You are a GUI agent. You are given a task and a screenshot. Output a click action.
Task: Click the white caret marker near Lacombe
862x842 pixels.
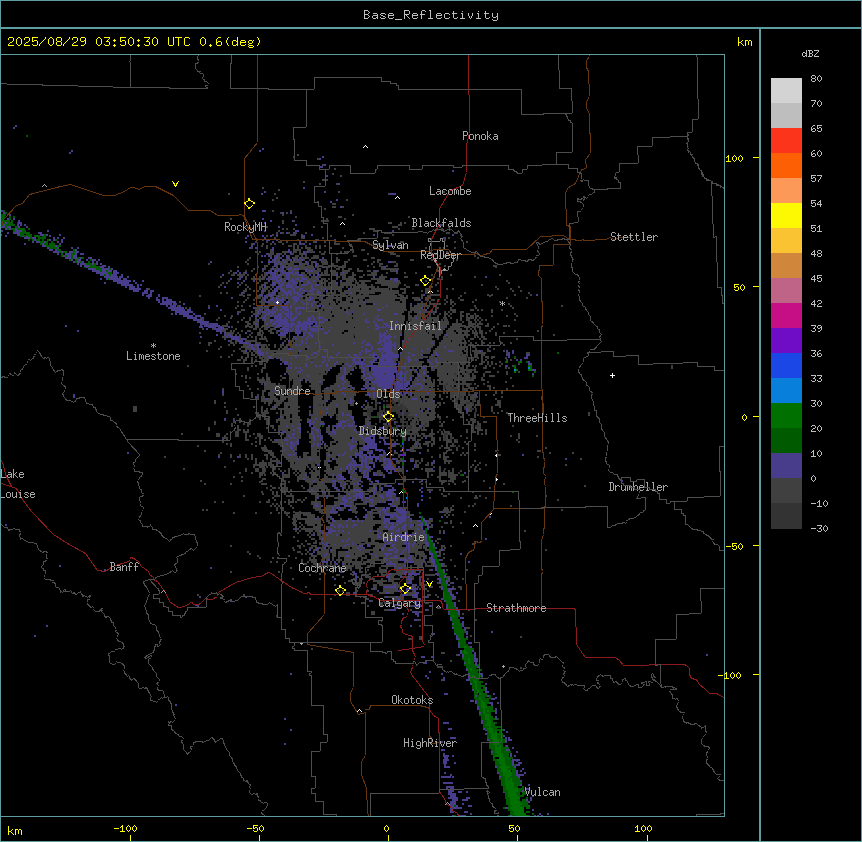tap(397, 197)
